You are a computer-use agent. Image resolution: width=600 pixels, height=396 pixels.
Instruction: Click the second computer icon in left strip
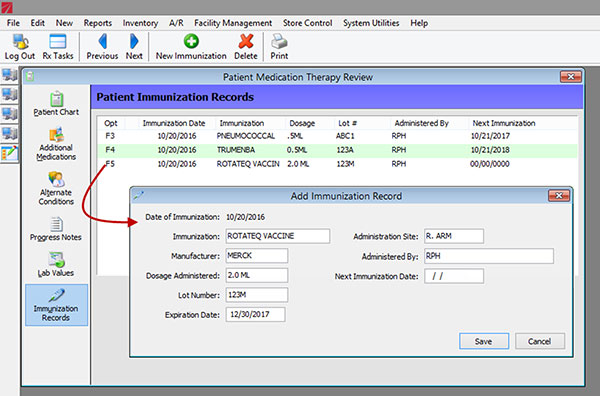pos(9,94)
